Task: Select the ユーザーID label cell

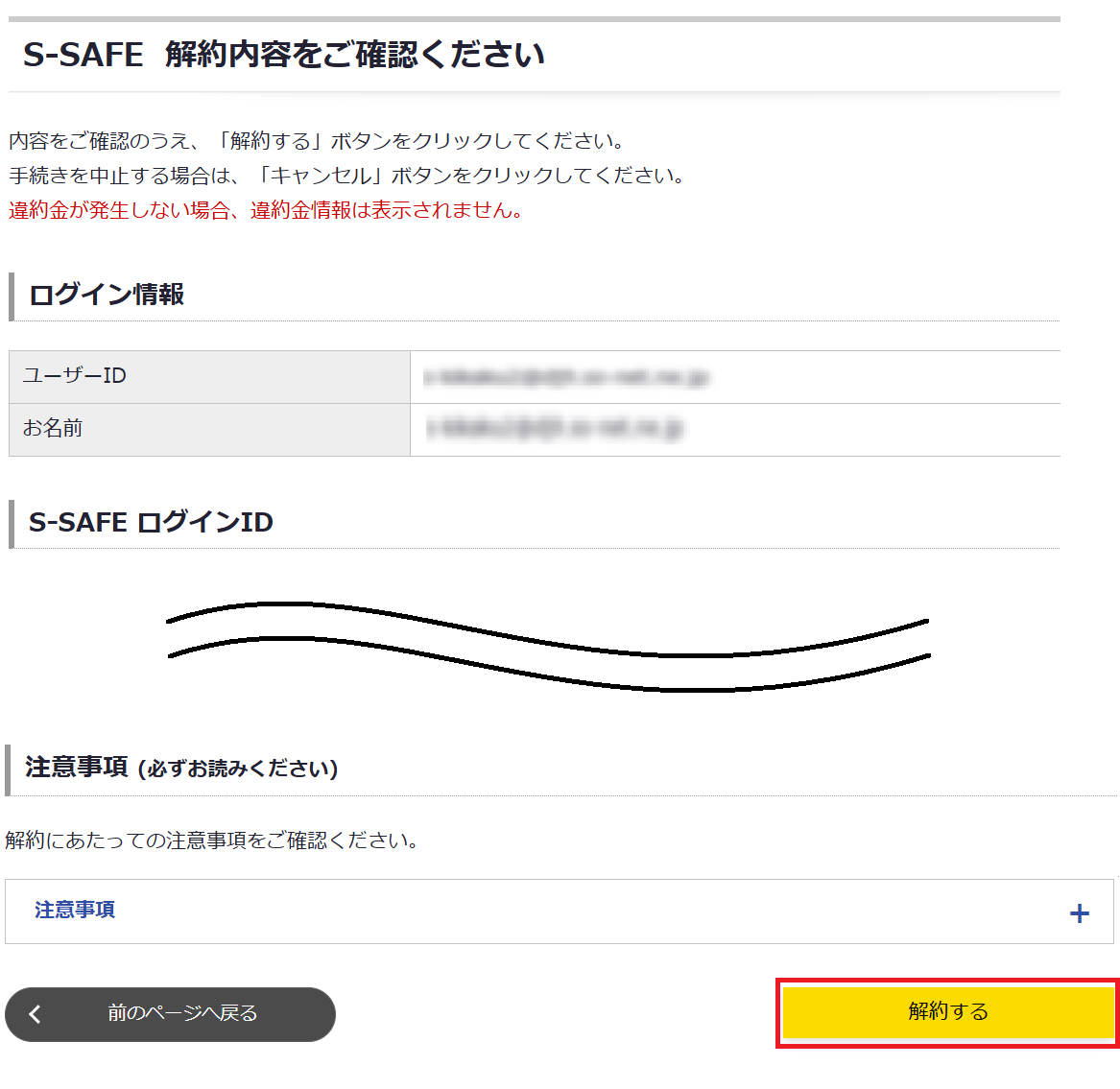Action: point(75,376)
